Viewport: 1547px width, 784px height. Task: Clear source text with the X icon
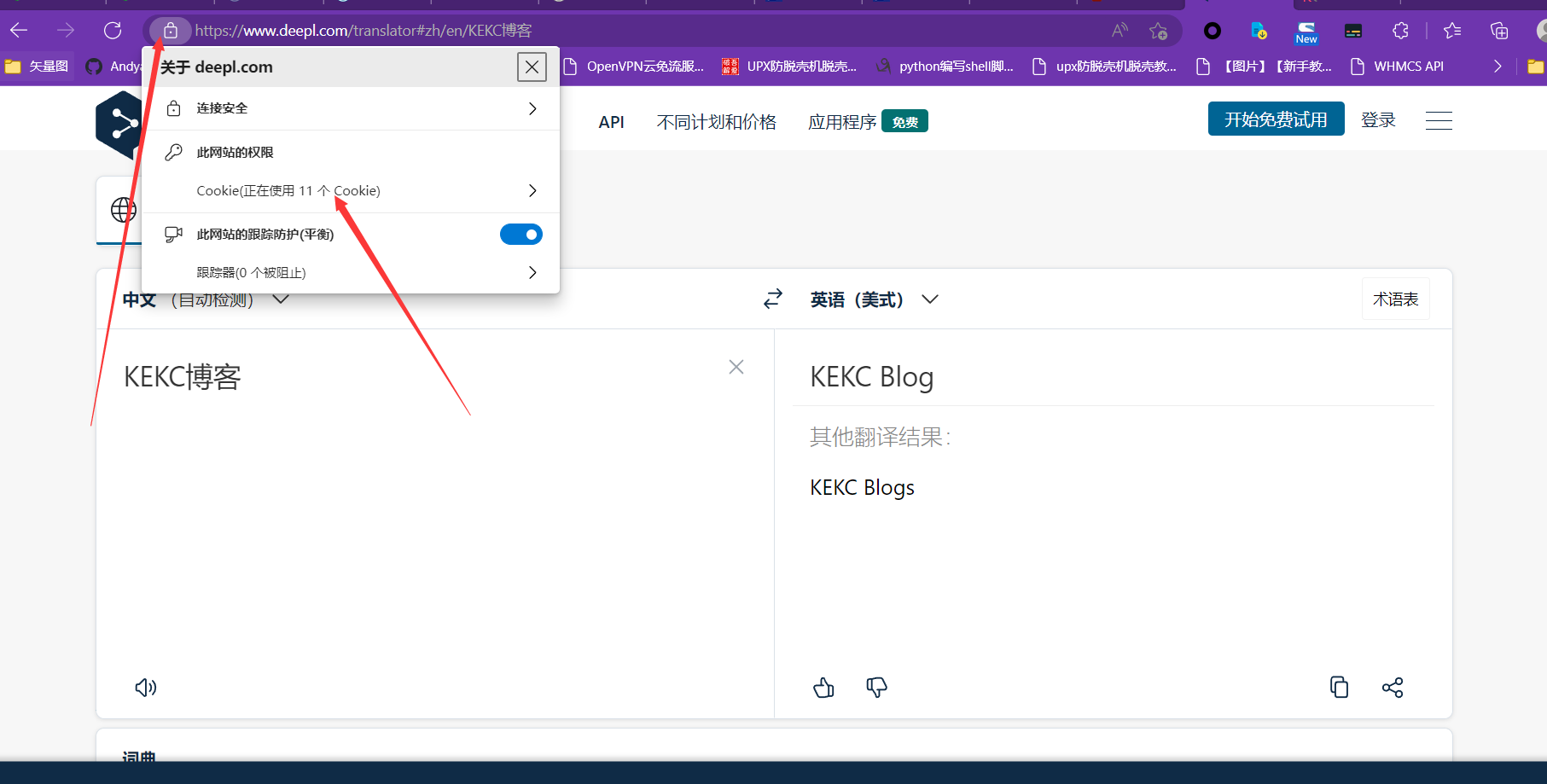tap(736, 367)
